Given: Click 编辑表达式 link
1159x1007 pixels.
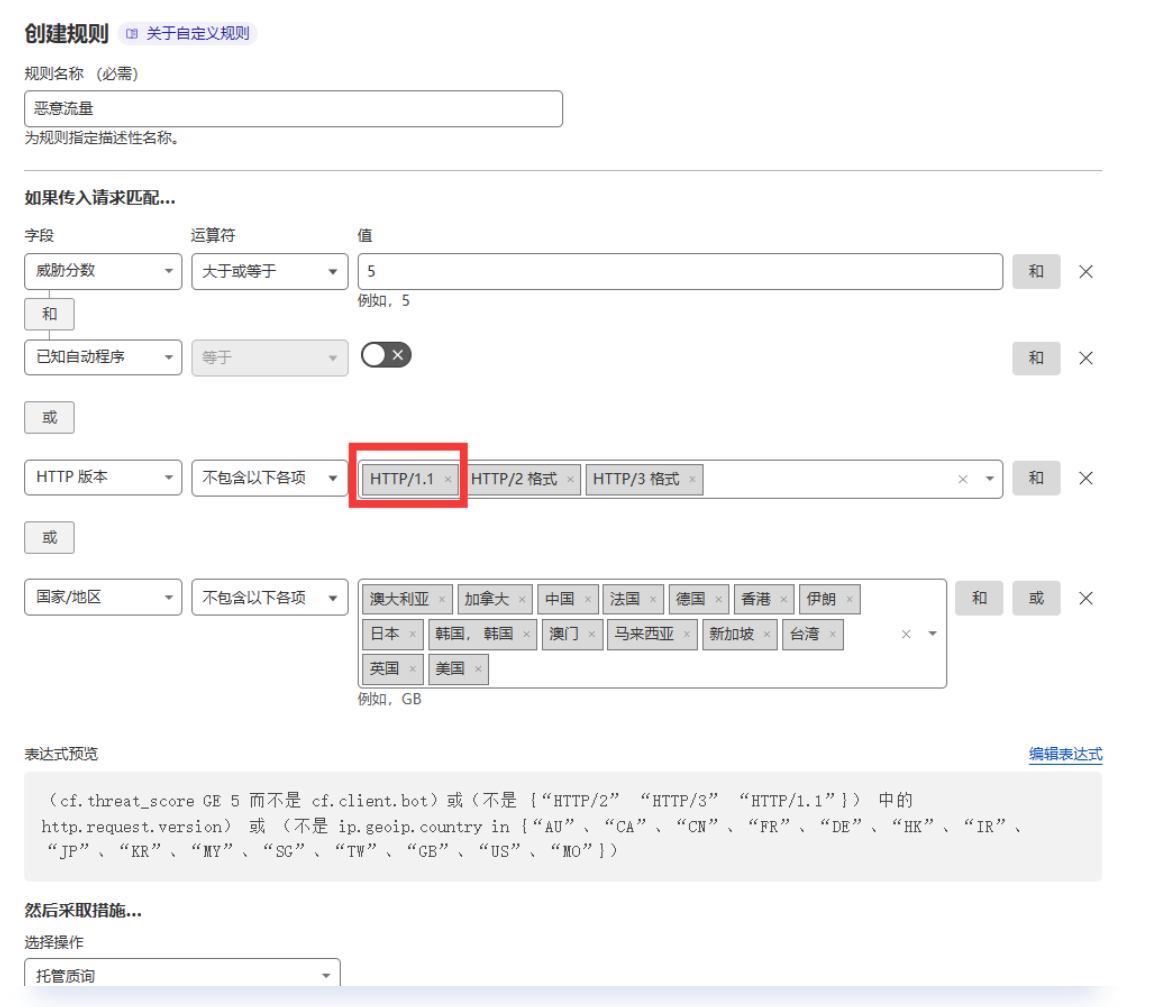Looking at the screenshot, I should [1065, 754].
